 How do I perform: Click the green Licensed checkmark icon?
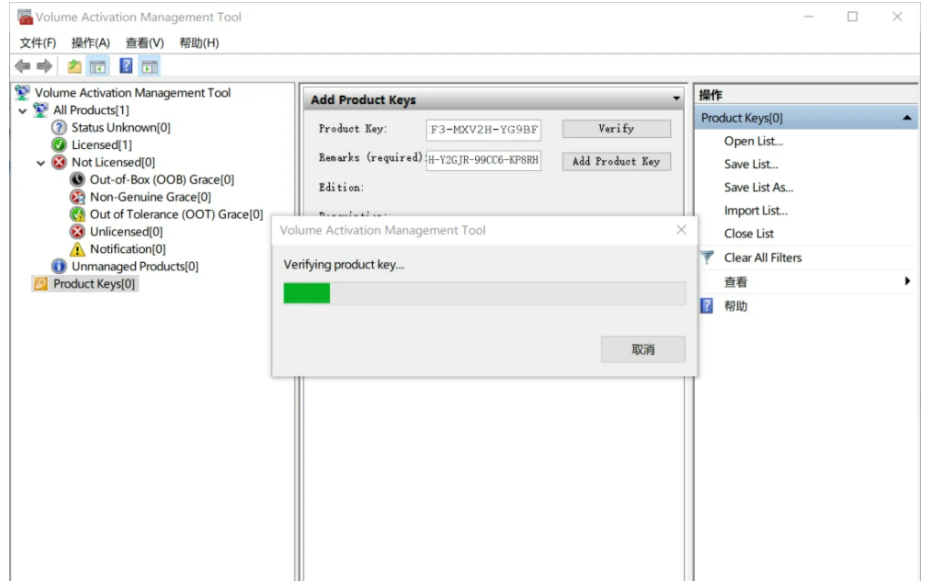tap(59, 145)
